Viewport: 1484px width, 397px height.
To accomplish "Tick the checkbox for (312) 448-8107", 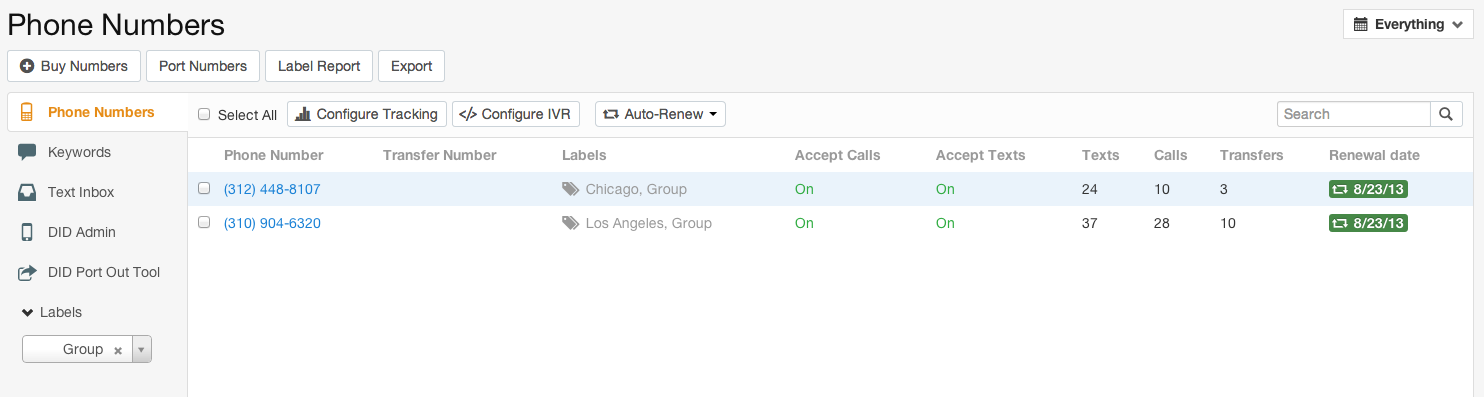I will point(204,188).
